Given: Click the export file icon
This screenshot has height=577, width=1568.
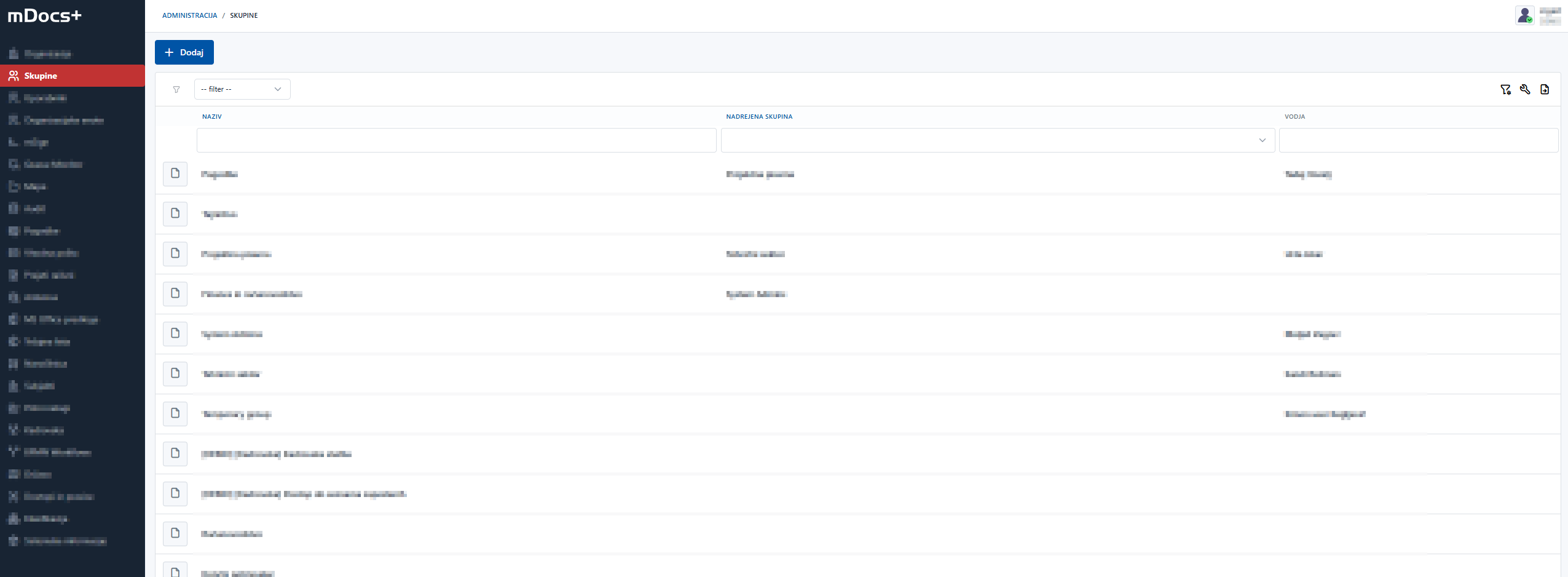Looking at the screenshot, I should 1545,90.
